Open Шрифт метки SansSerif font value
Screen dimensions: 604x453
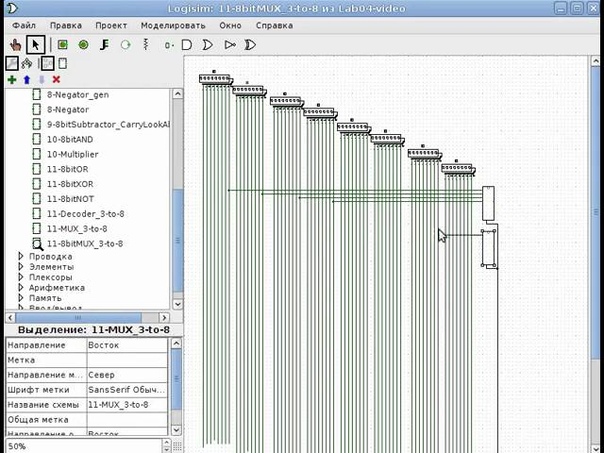[x=127, y=390]
